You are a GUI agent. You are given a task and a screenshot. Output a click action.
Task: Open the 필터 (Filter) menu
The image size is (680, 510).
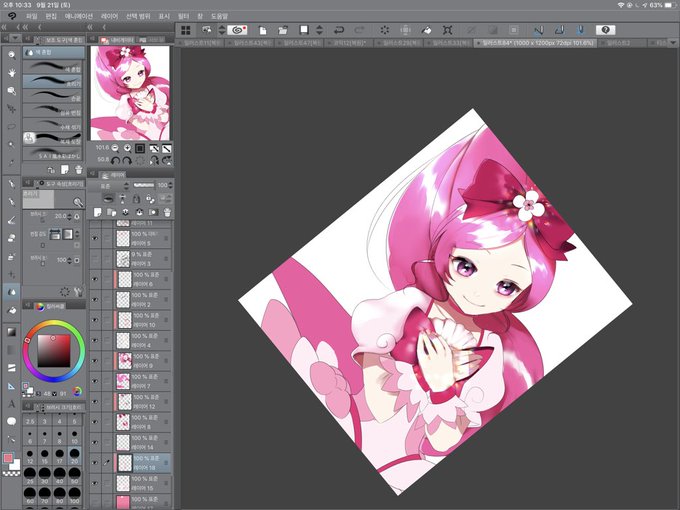[183, 16]
